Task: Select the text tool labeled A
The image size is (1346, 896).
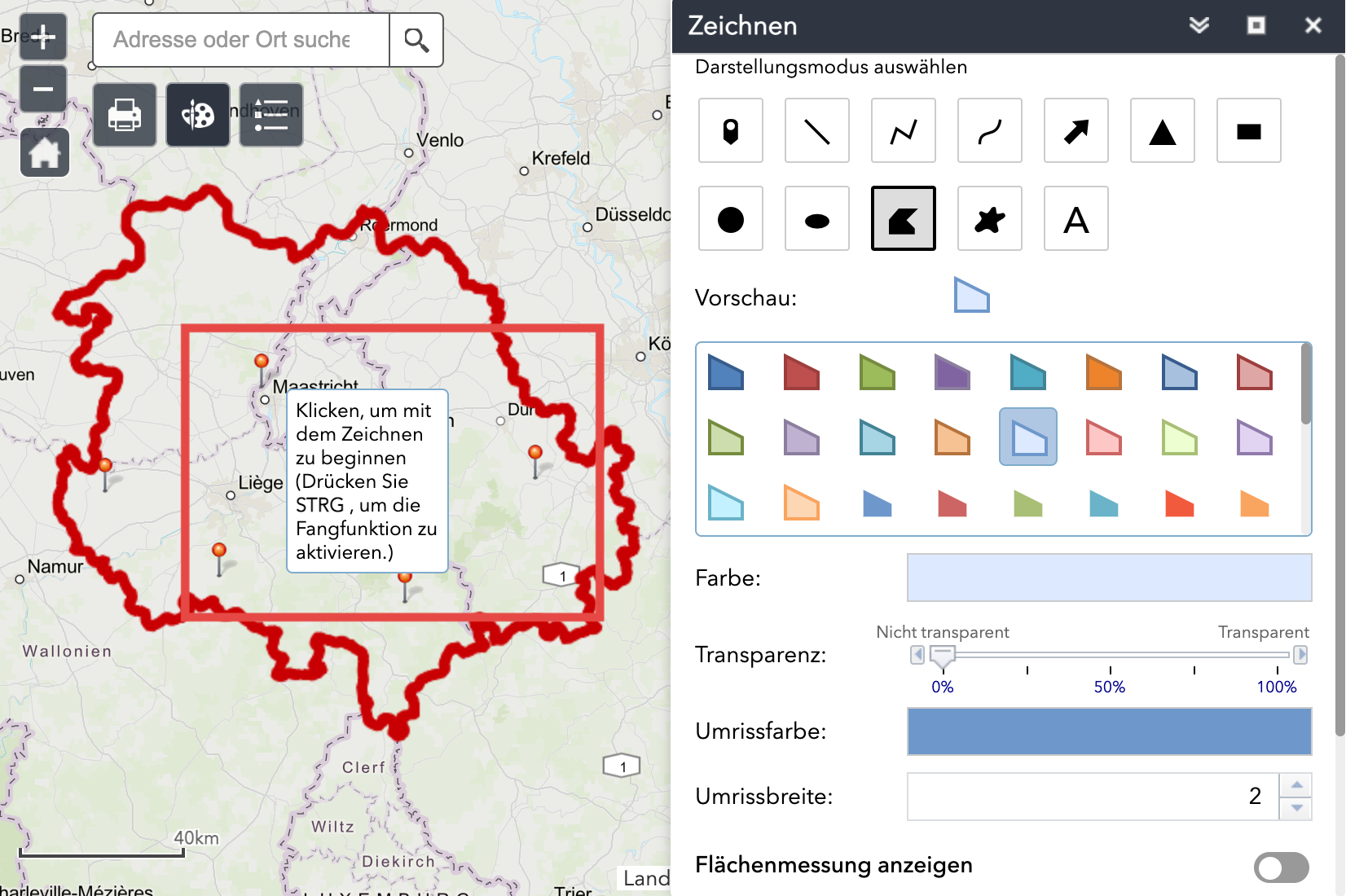Action: 1075,219
